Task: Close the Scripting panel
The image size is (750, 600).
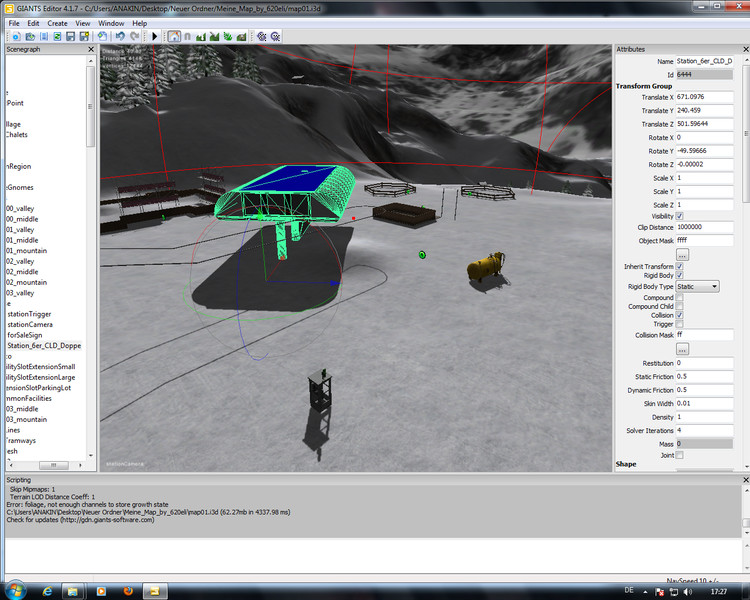Action: click(746, 479)
